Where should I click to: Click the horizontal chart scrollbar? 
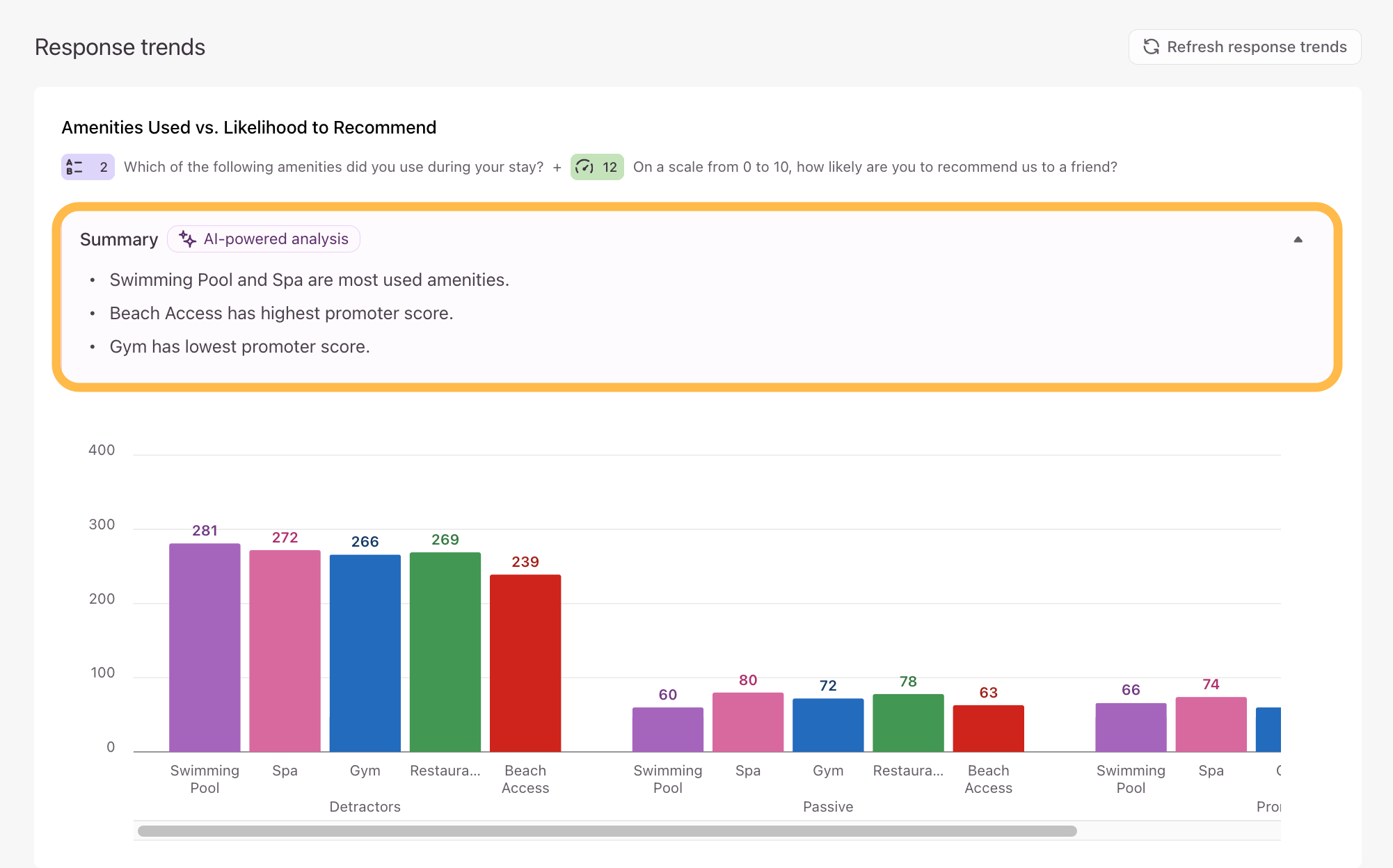(x=607, y=831)
